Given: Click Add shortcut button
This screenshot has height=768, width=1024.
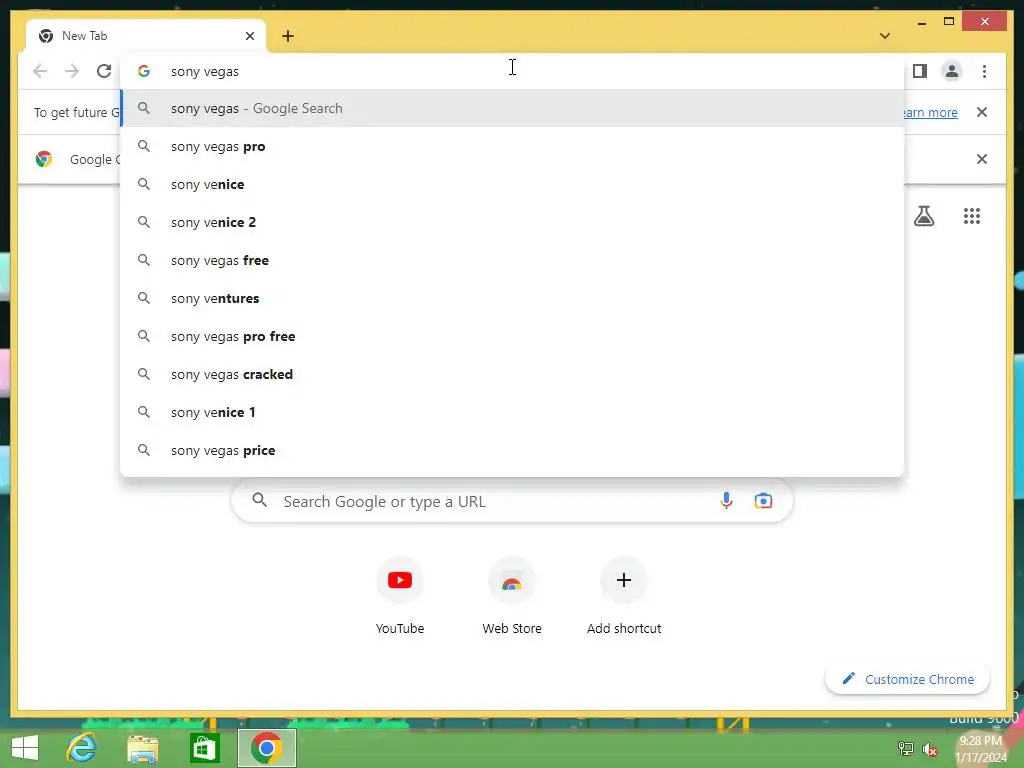Looking at the screenshot, I should [x=624, y=596].
